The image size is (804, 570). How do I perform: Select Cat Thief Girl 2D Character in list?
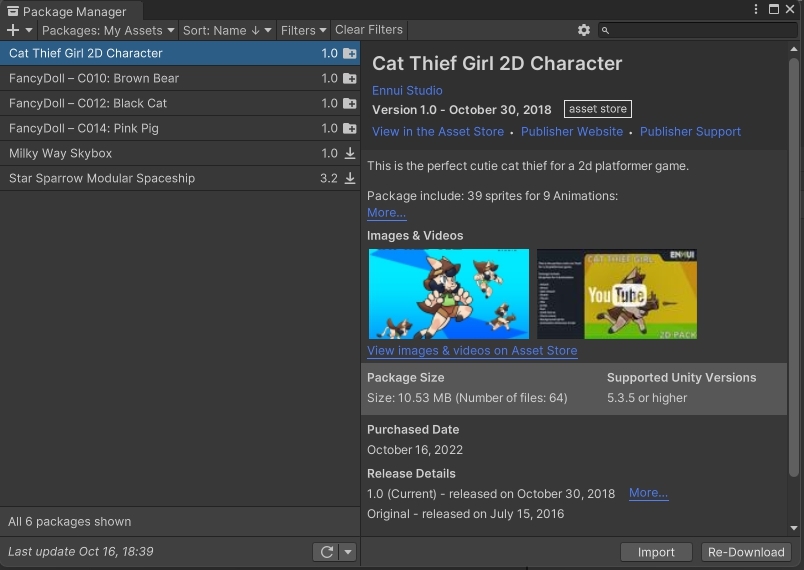coord(179,53)
